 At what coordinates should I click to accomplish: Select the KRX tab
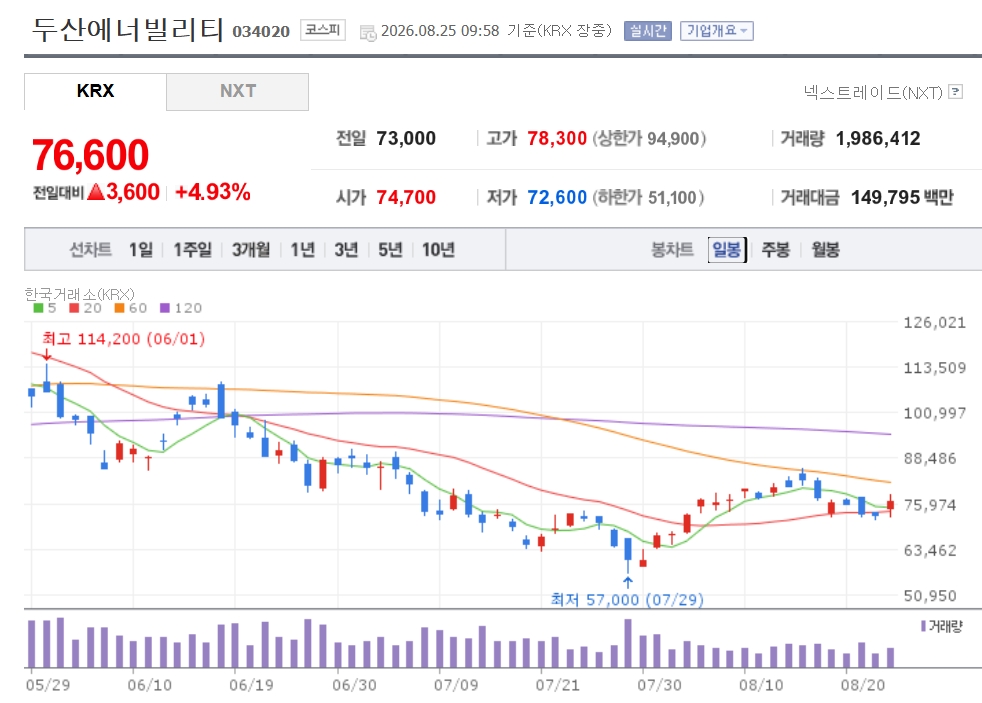pyautogui.click(x=95, y=91)
